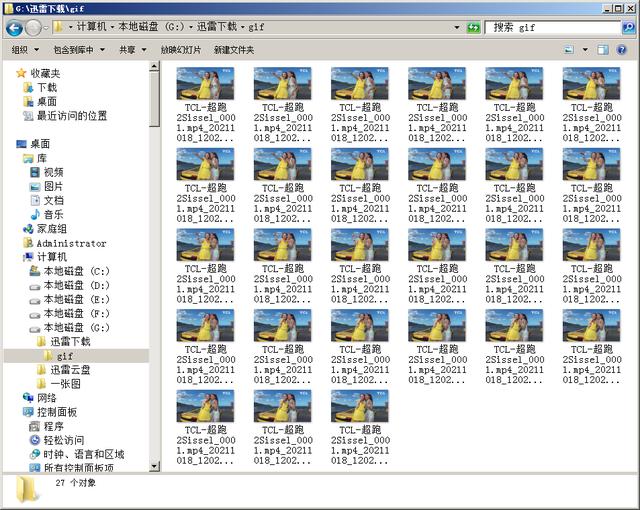Viewport: 640px width, 510px height.
Task: Toggle the preview pane icon
Action: coord(603,49)
